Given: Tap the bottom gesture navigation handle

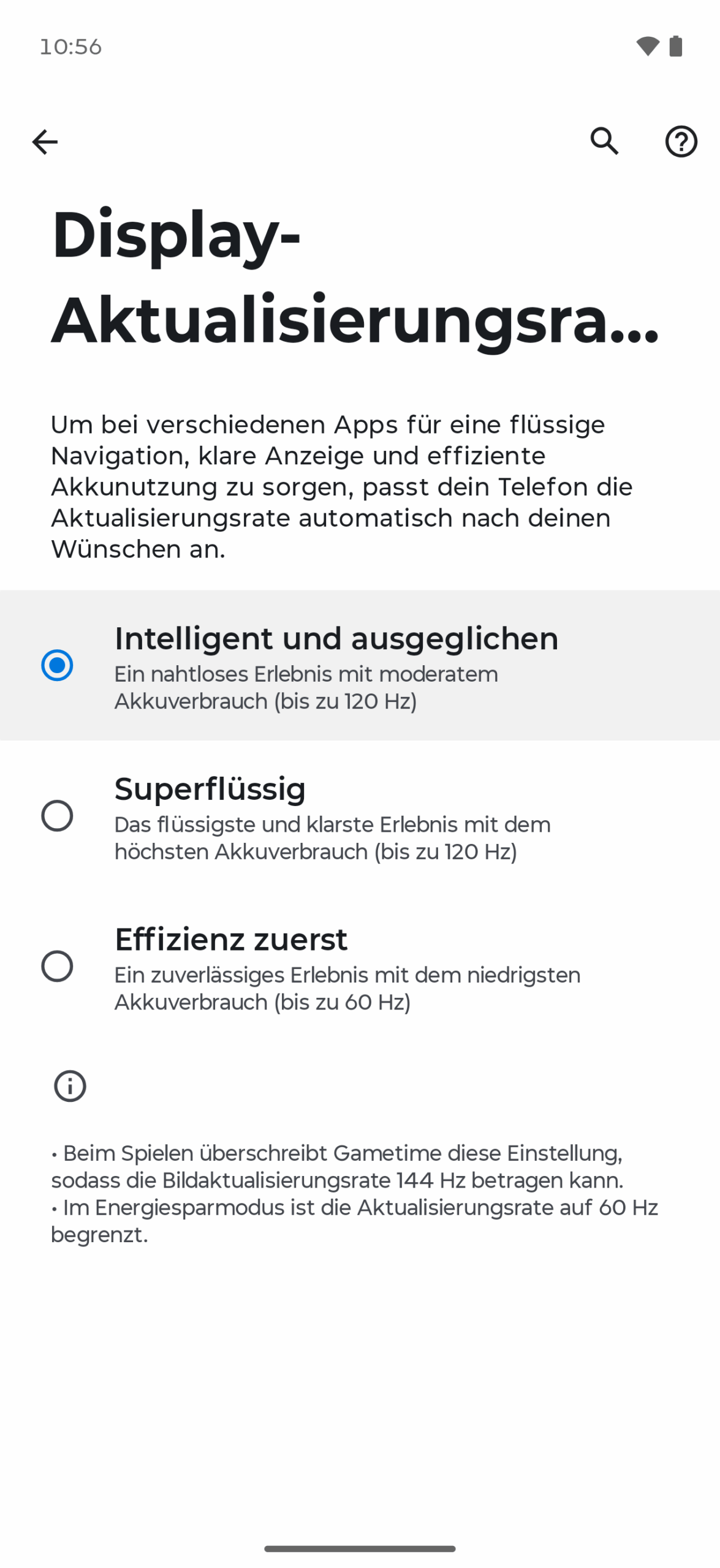Looking at the screenshot, I should (x=360, y=1549).
